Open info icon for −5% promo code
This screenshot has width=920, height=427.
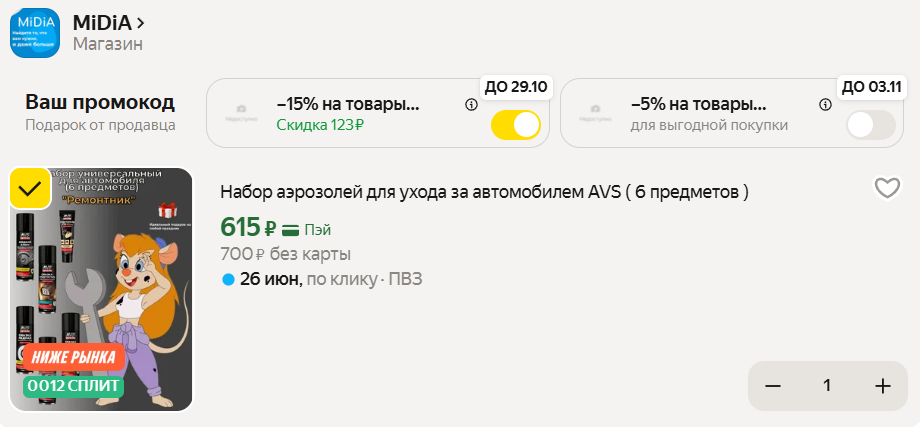point(826,106)
